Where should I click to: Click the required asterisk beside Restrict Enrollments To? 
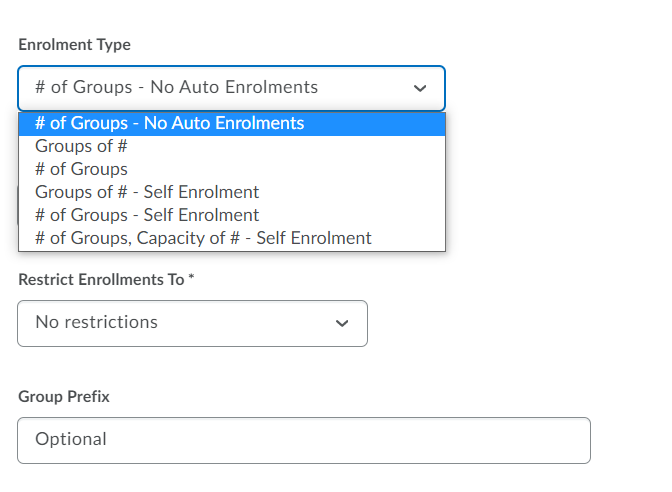tap(192, 279)
